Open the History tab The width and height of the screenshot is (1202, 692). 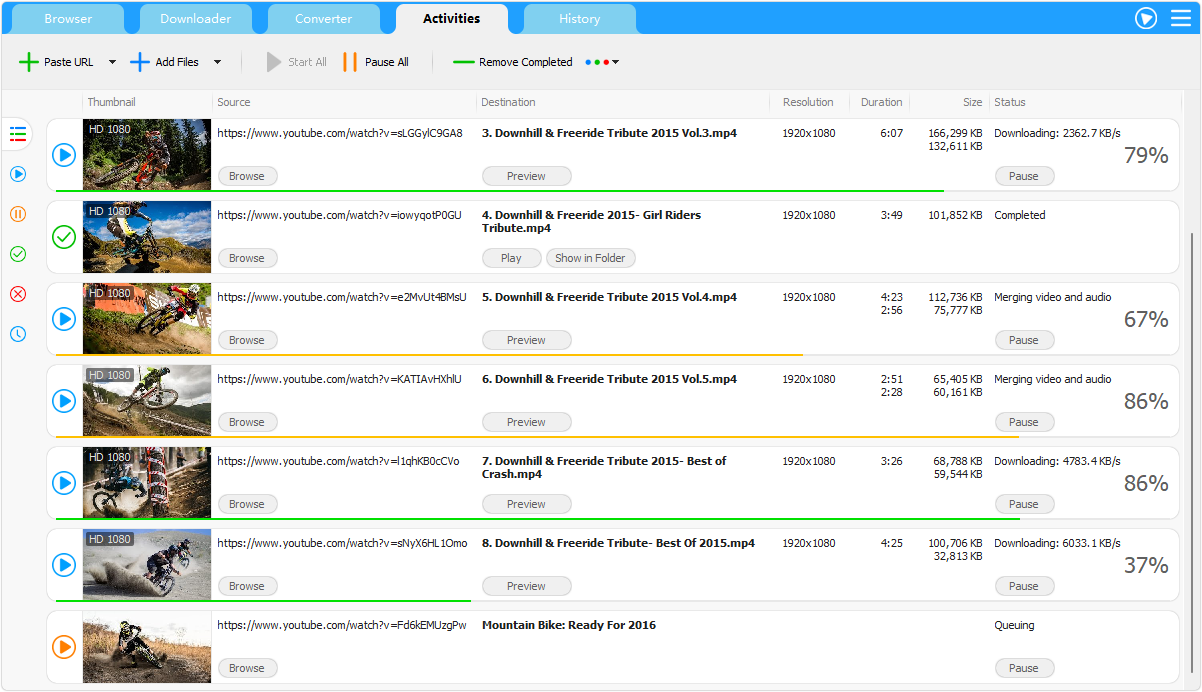click(579, 19)
